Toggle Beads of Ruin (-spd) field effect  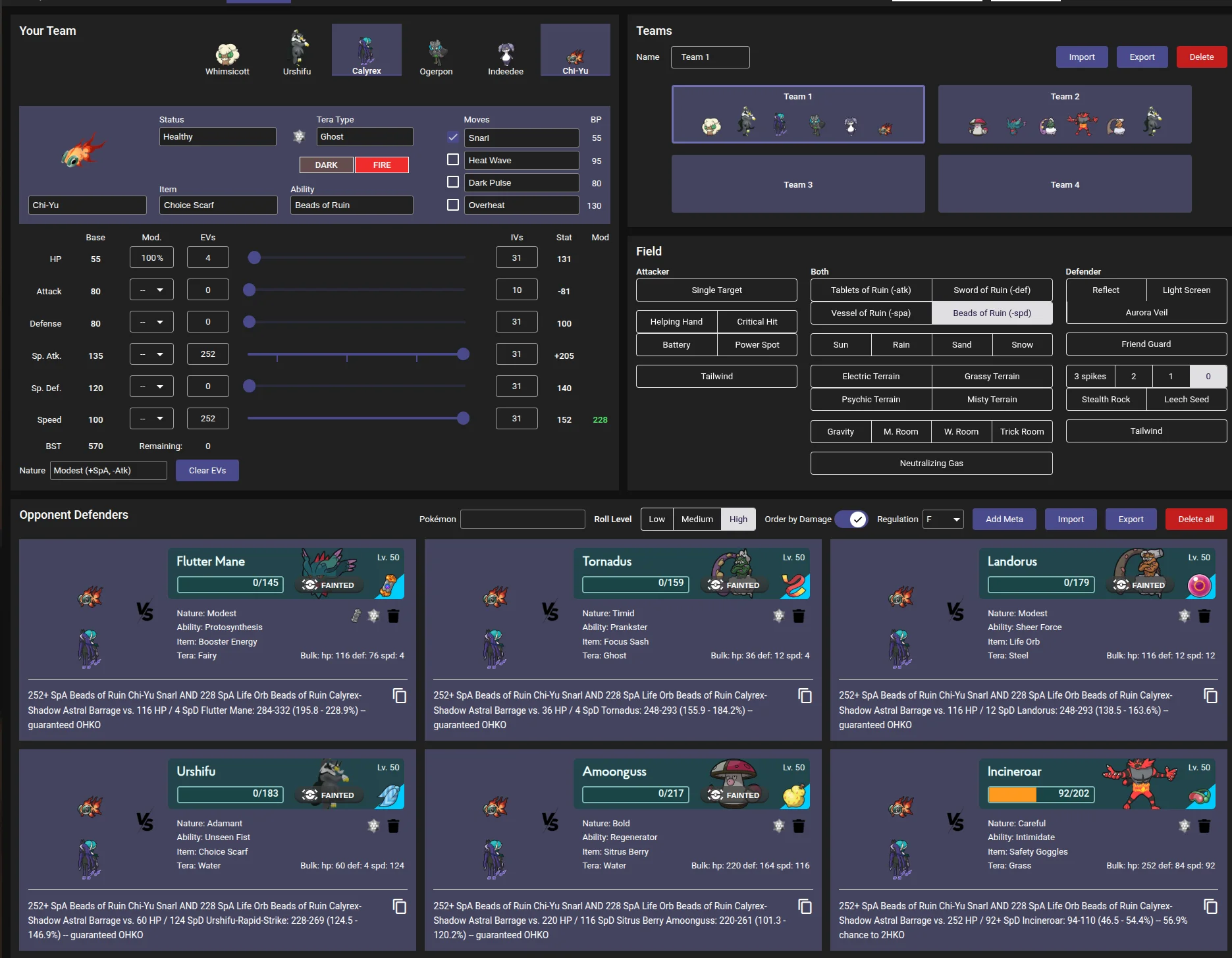pos(992,313)
